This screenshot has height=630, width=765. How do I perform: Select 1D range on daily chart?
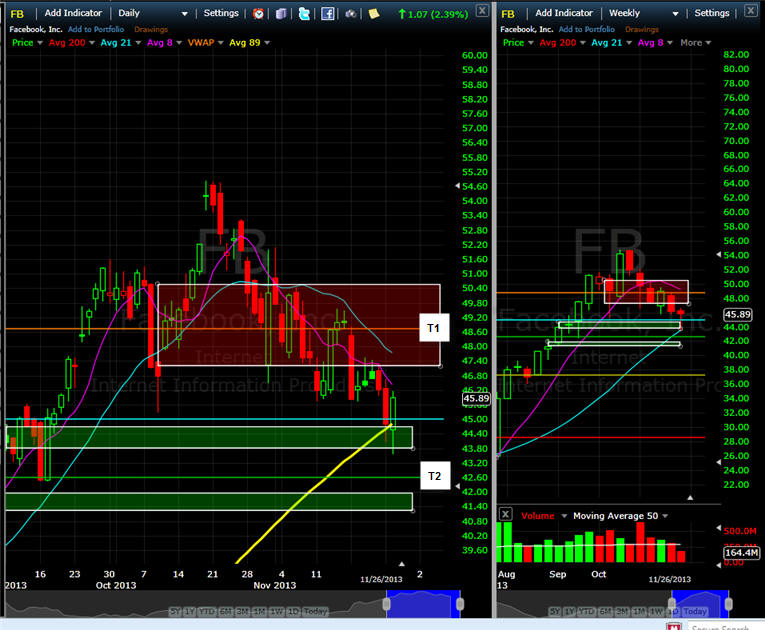point(293,611)
